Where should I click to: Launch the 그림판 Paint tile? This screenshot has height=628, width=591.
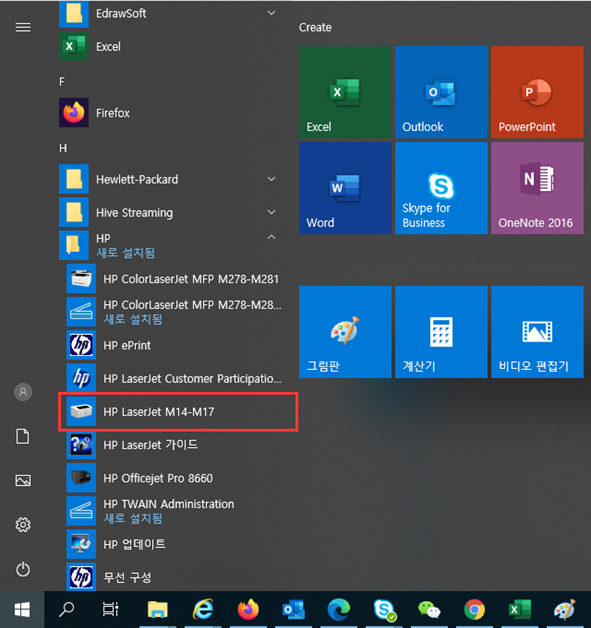click(345, 332)
